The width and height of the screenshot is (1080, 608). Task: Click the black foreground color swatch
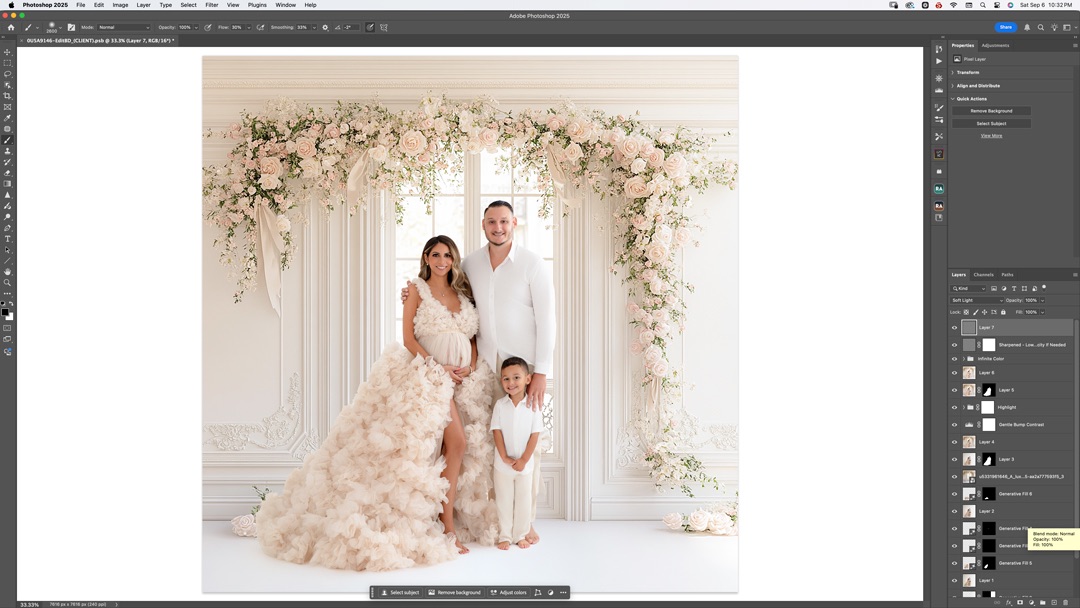pyautogui.click(x=6, y=313)
